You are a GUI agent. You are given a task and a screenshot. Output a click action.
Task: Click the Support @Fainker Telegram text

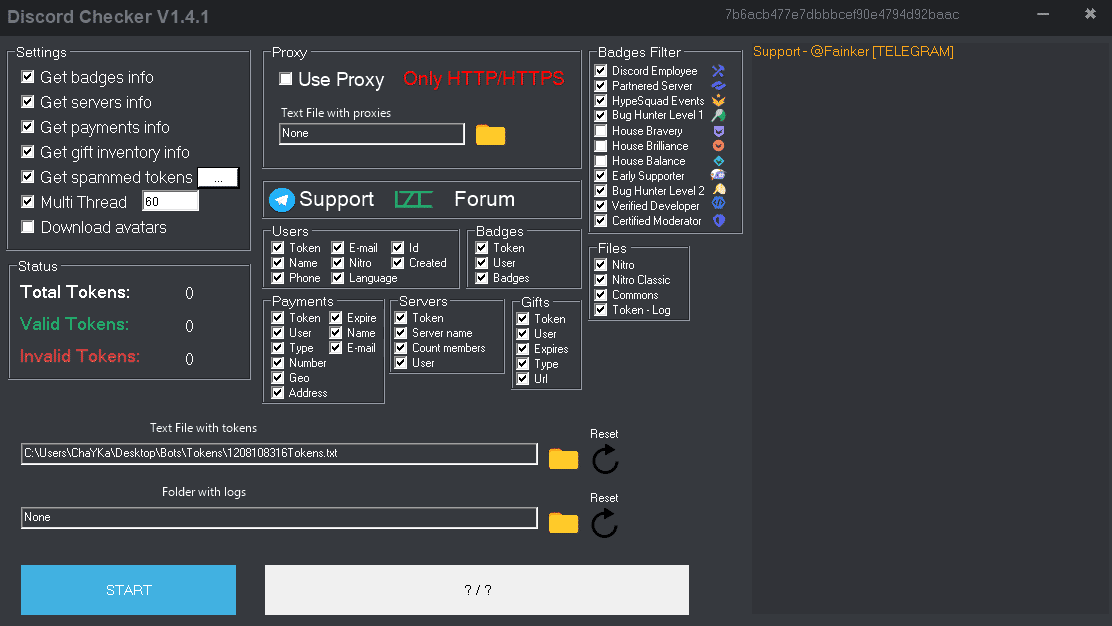(x=853, y=52)
